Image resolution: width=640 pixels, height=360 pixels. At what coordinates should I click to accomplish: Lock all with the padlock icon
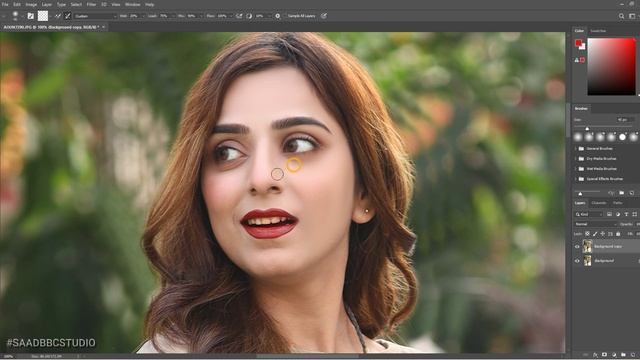tap(618, 234)
